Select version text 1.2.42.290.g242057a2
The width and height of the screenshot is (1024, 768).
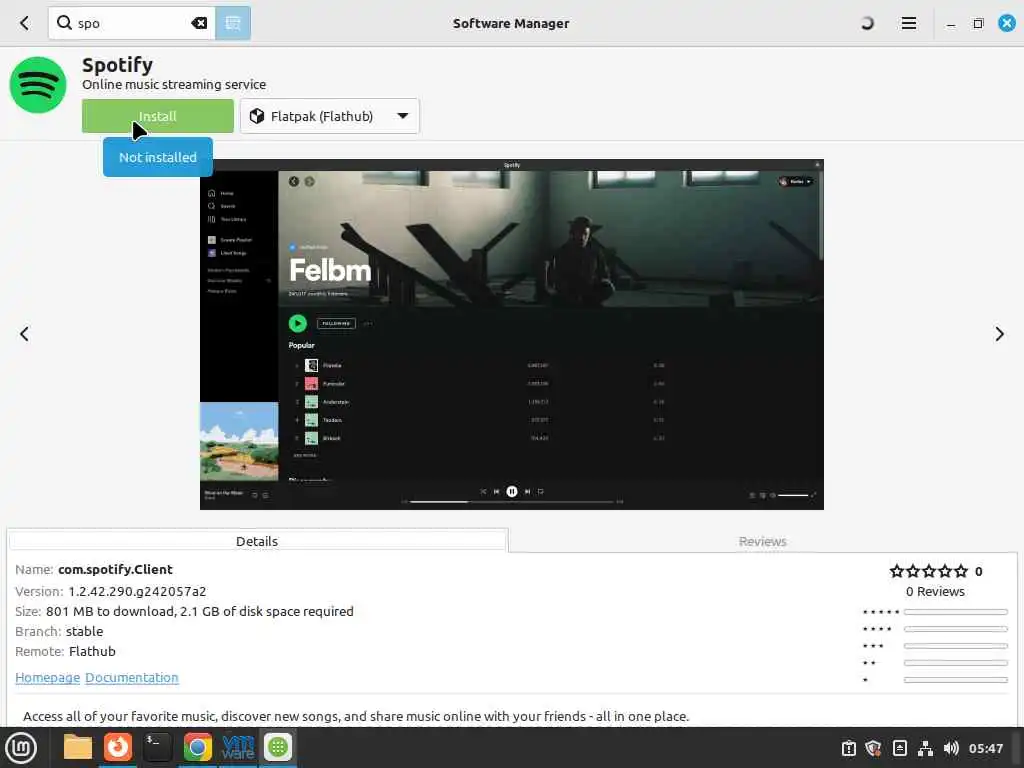tap(137, 591)
